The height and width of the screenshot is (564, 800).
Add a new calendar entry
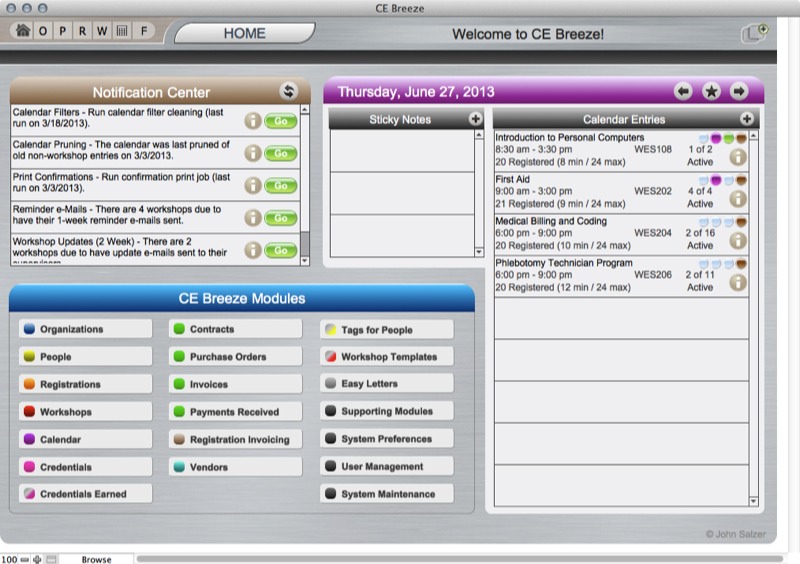pyautogui.click(x=746, y=119)
